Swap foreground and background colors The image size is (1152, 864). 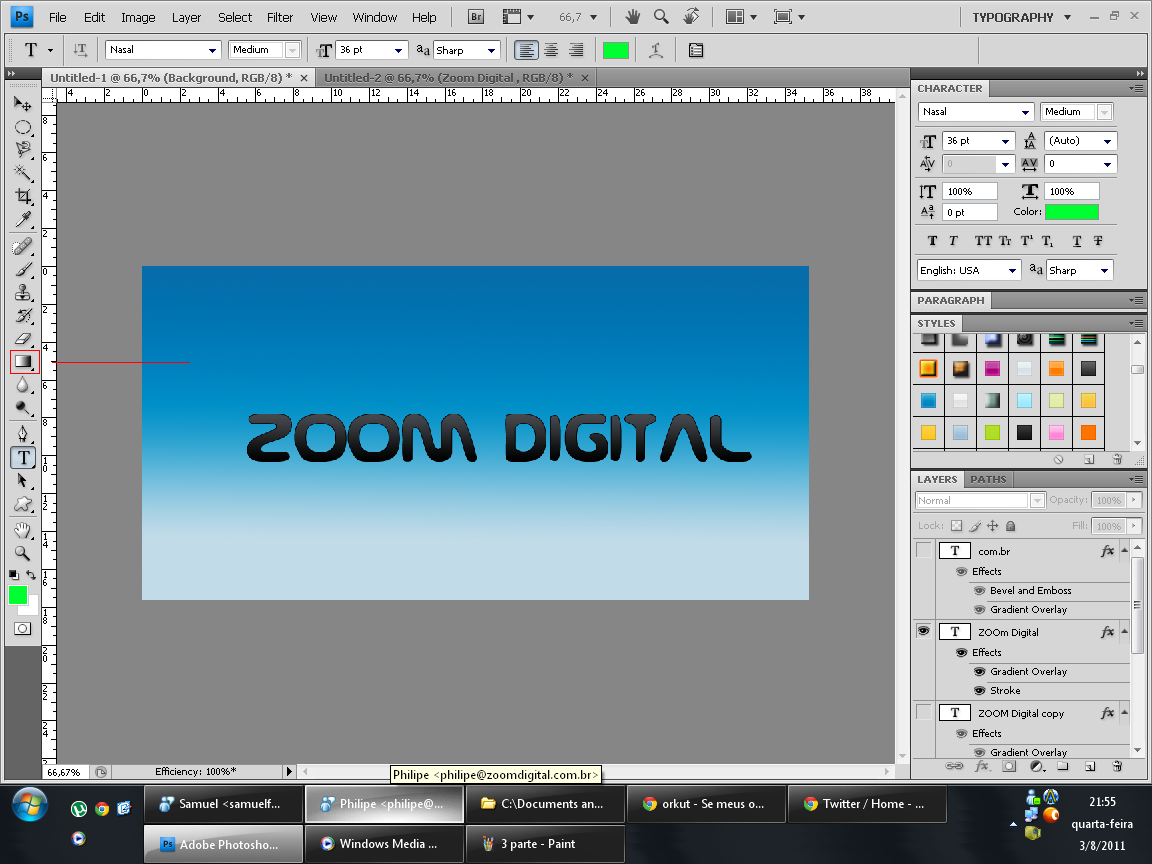[31, 575]
